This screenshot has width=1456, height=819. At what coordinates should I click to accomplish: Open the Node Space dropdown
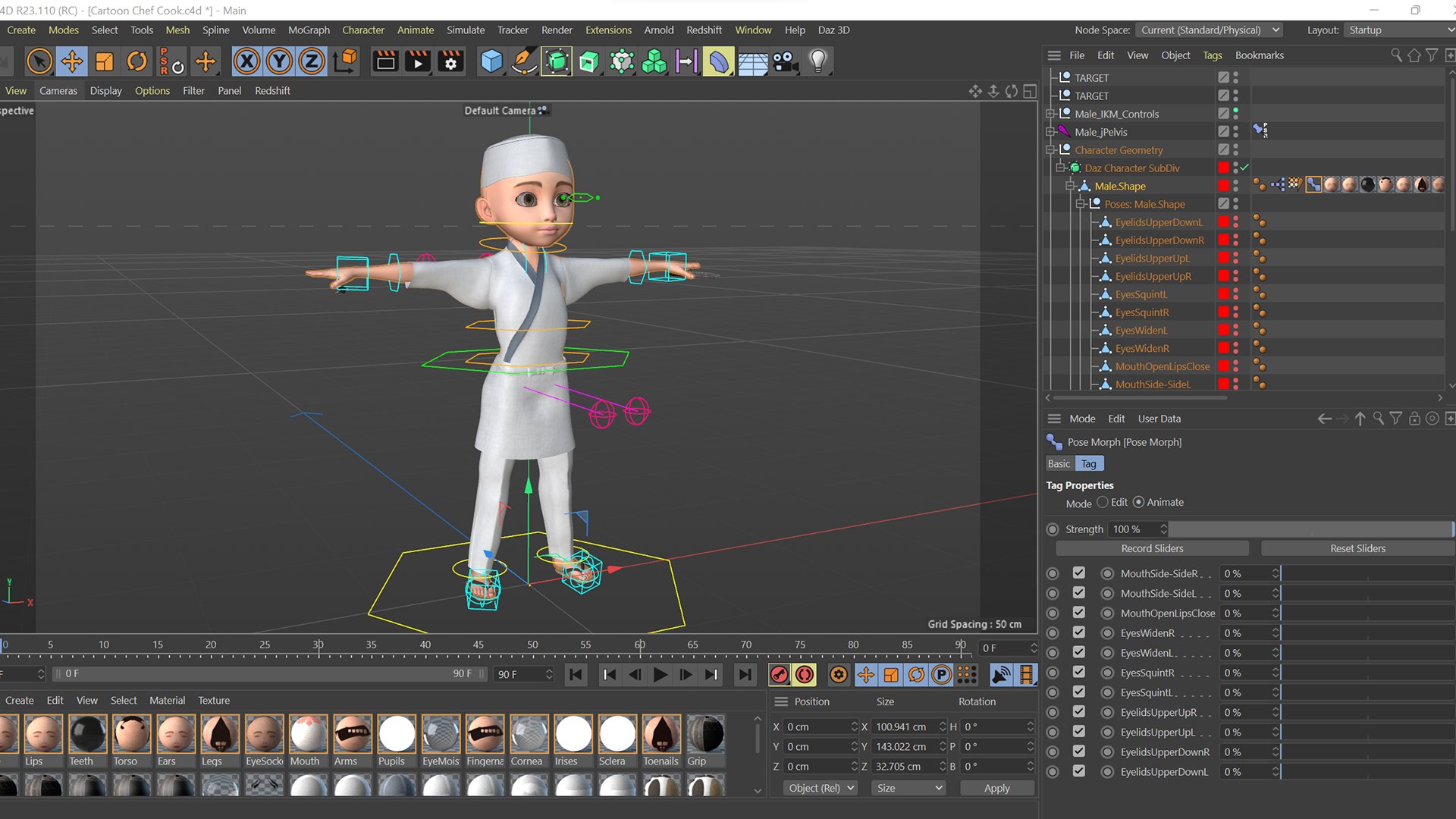click(x=1210, y=30)
